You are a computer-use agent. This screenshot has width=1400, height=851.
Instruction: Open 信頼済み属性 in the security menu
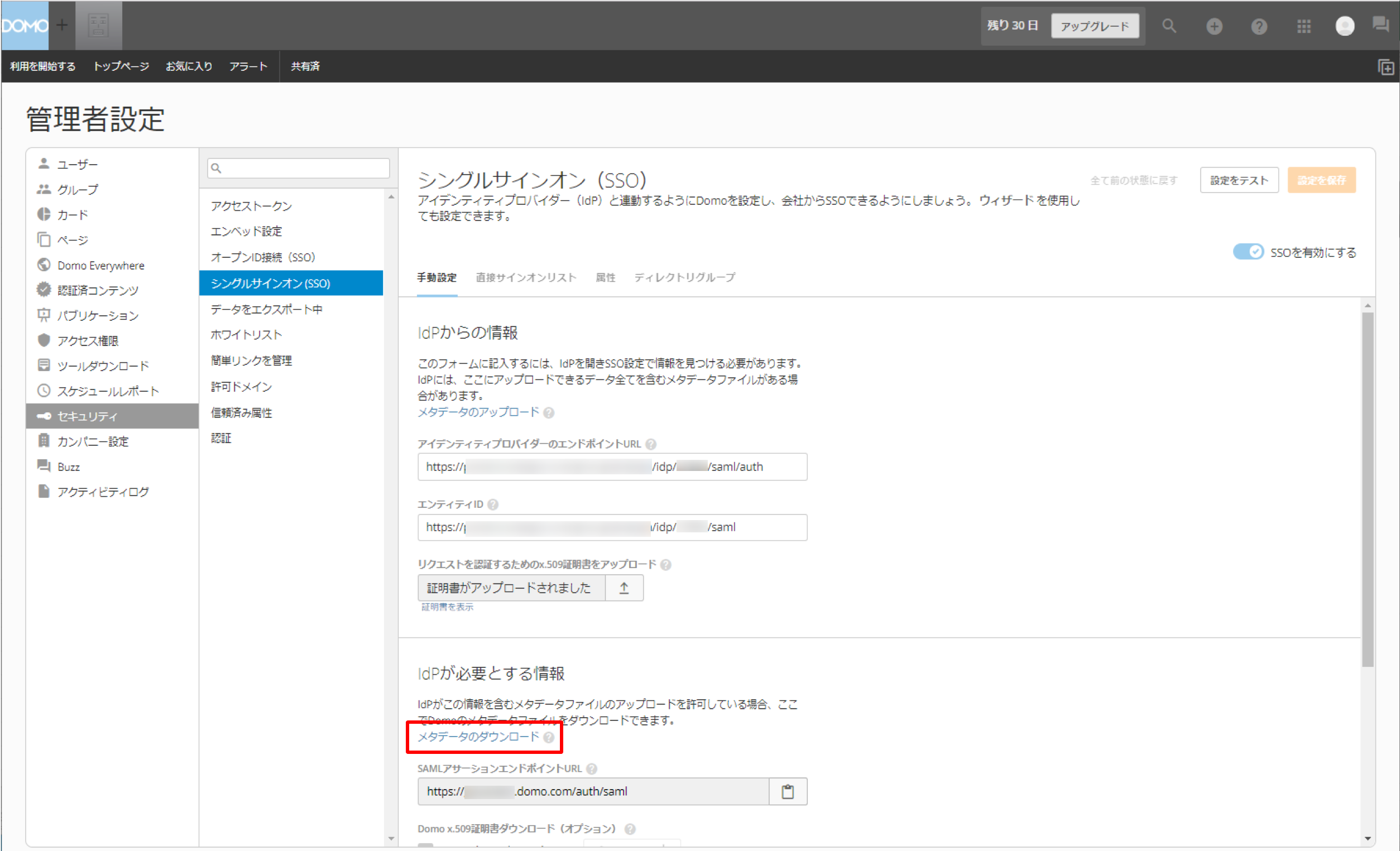[x=291, y=412]
